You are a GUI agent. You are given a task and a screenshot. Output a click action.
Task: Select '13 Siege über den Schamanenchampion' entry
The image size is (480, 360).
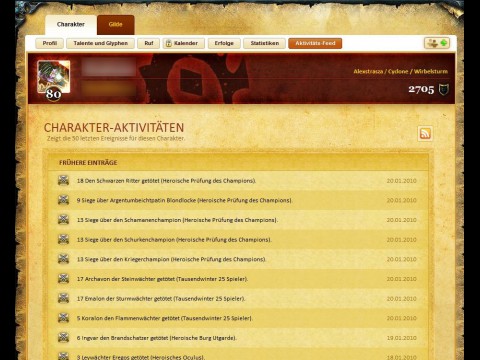177,220
